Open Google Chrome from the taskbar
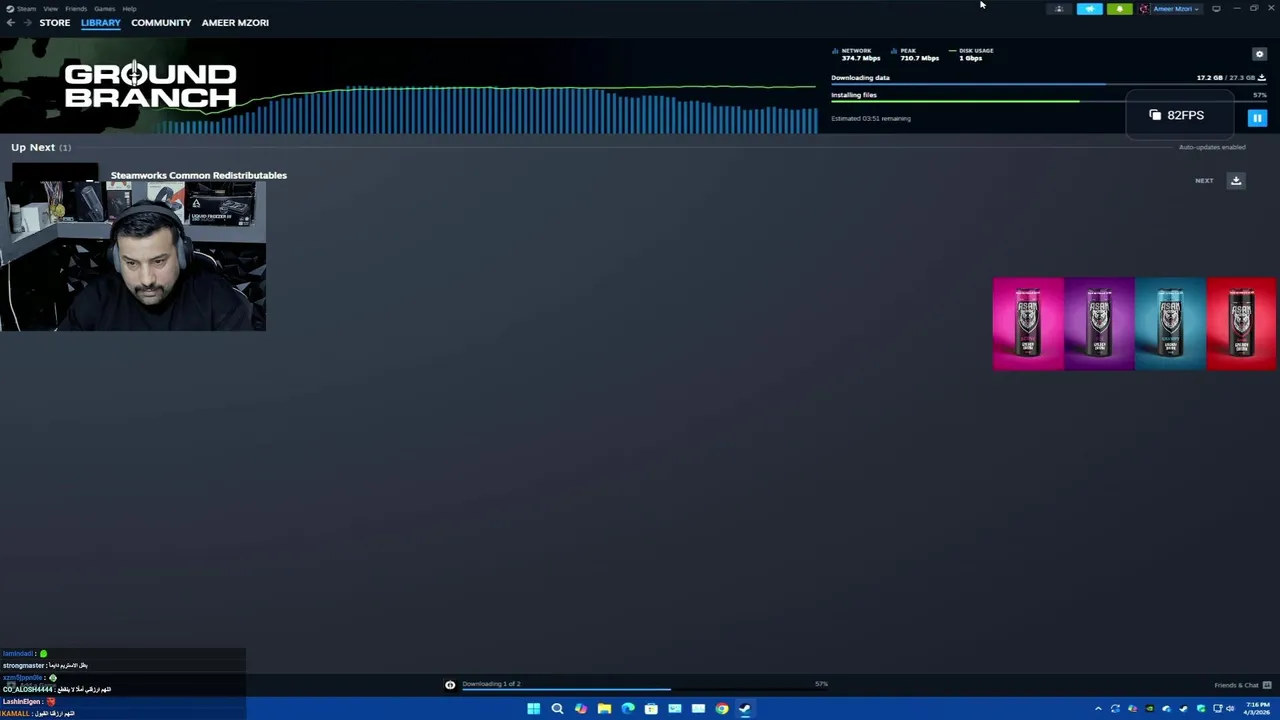This screenshot has width=1280, height=720. [x=721, y=709]
